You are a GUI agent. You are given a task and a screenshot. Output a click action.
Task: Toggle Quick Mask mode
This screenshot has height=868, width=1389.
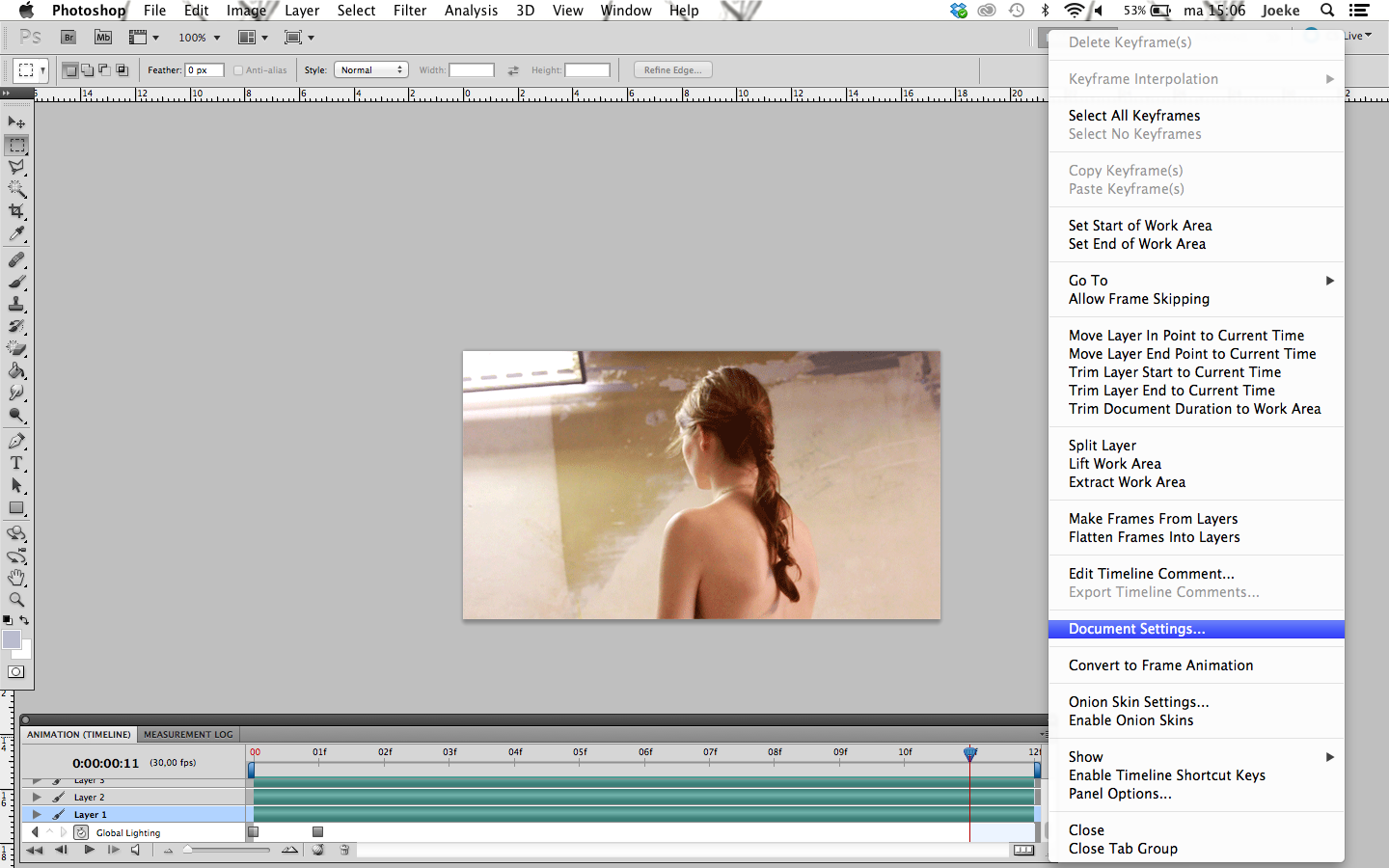(x=16, y=672)
